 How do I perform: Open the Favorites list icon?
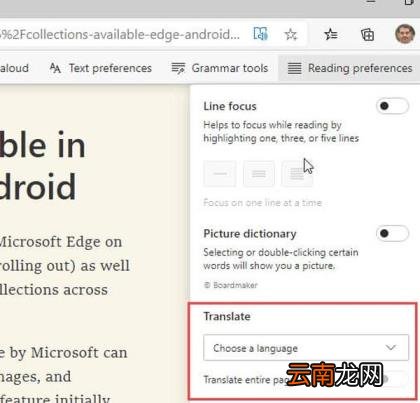(x=331, y=34)
